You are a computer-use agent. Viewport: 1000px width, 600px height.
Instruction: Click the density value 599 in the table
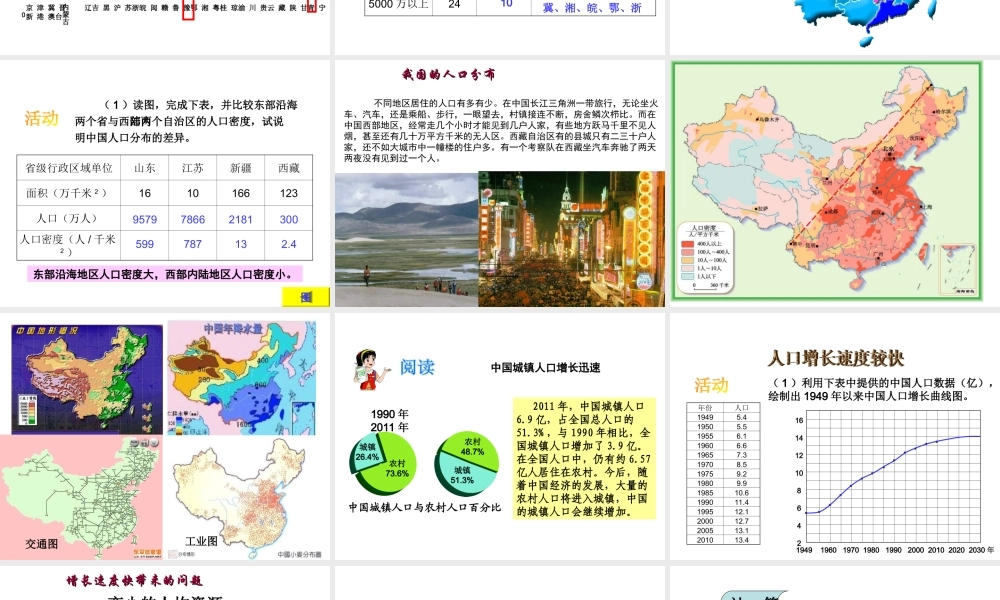[x=145, y=244]
